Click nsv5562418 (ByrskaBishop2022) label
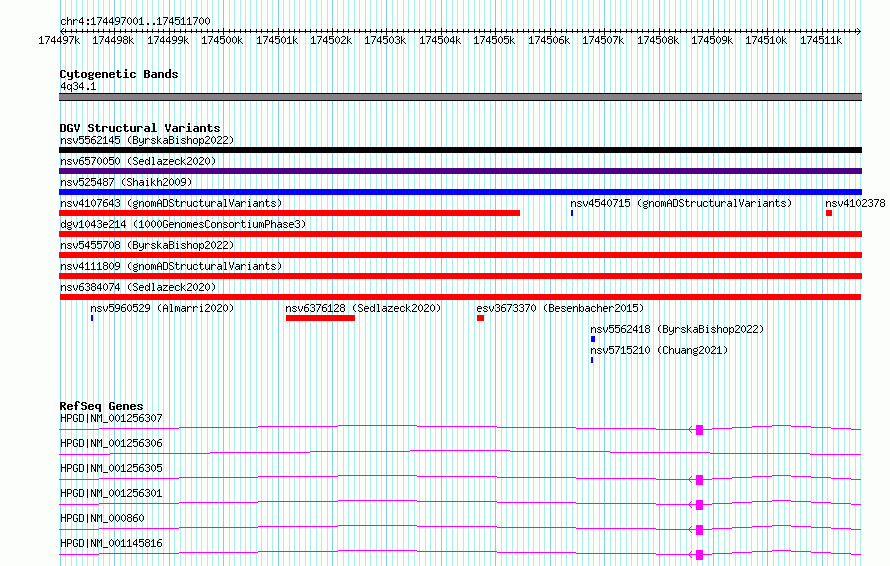Image resolution: width=890 pixels, height=566 pixels. [x=677, y=329]
